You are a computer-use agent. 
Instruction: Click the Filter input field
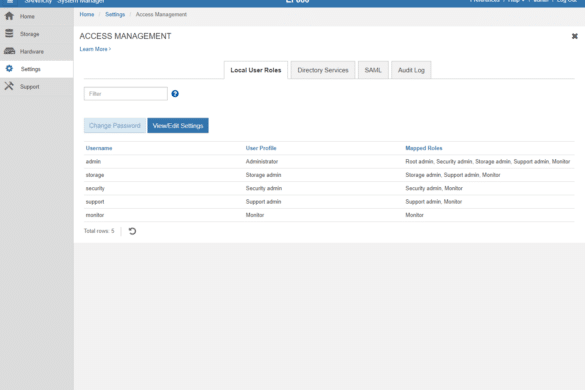tap(126, 94)
